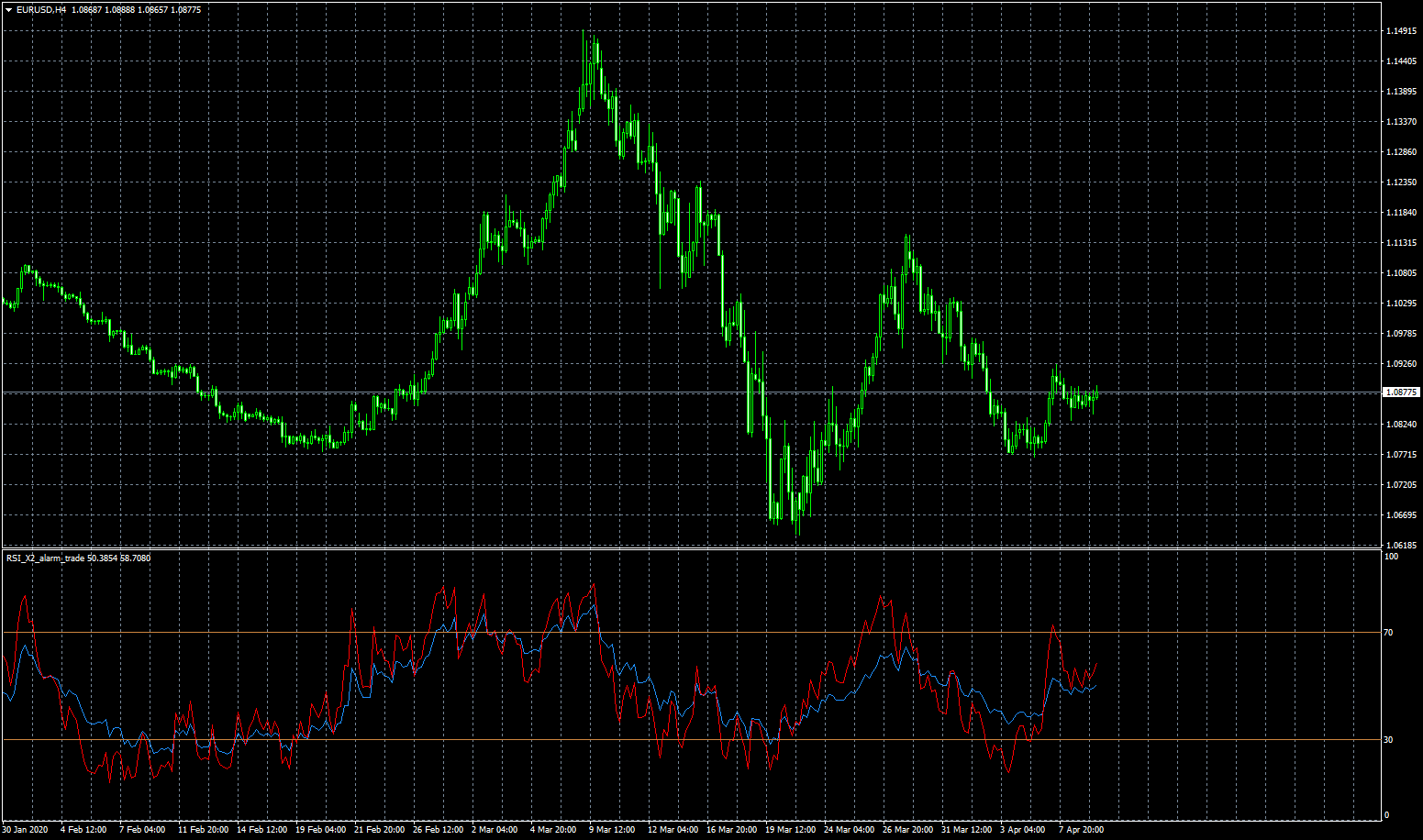Click the 31 Mar 12:00 time label
Screen dimensions: 1423x840
(x=966, y=830)
